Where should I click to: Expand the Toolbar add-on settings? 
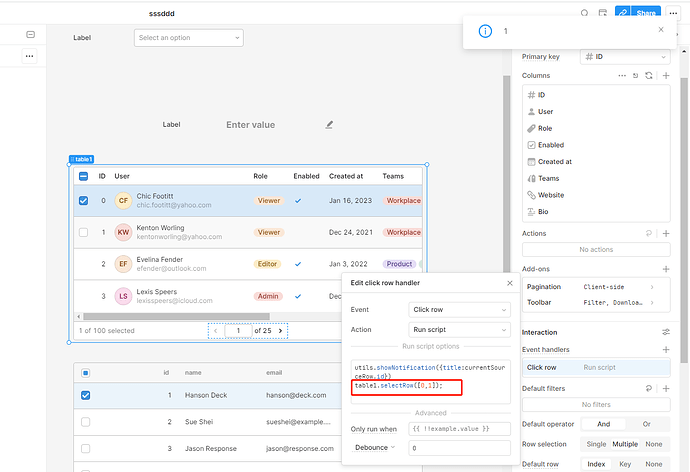click(596, 303)
